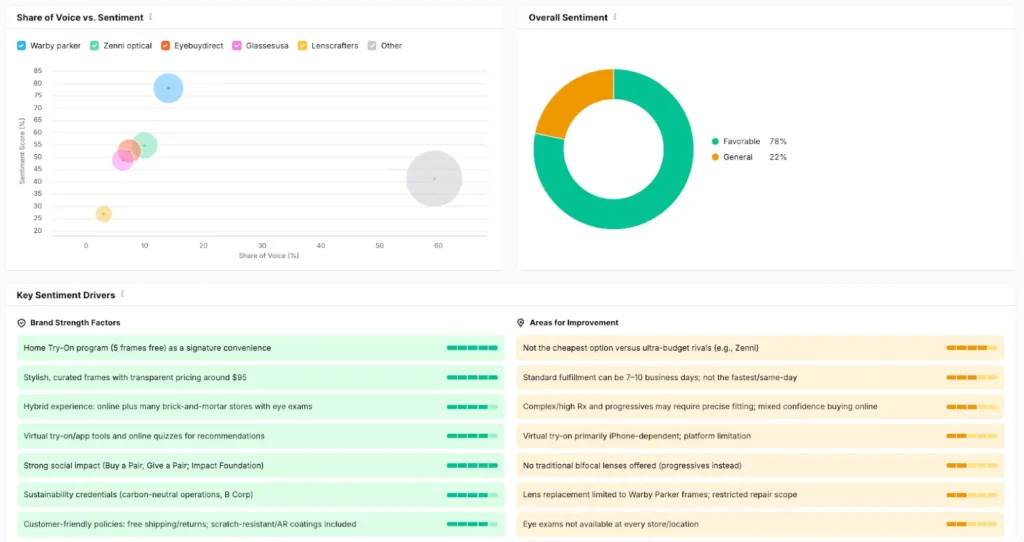This screenshot has height=542, width=1024.
Task: Select 'Home Try-On program (5 frames free)' text
Action: point(94,348)
